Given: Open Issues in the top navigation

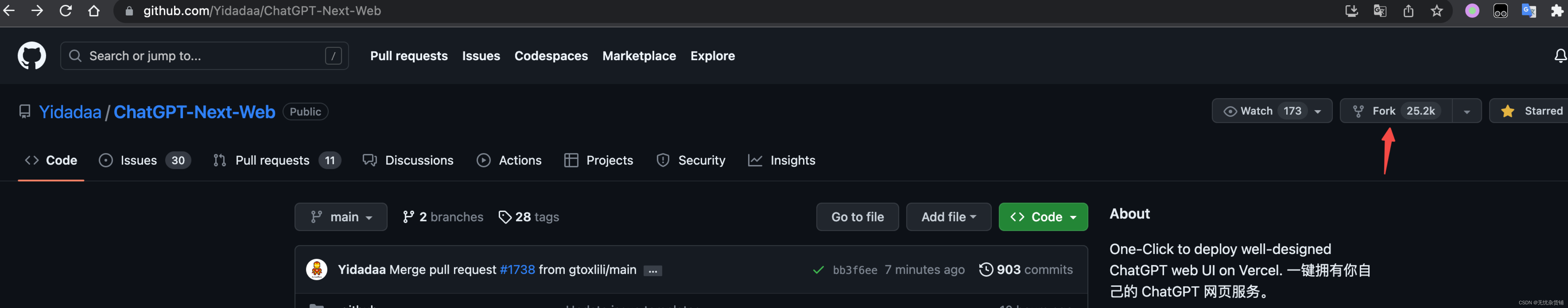Looking at the screenshot, I should click(481, 56).
